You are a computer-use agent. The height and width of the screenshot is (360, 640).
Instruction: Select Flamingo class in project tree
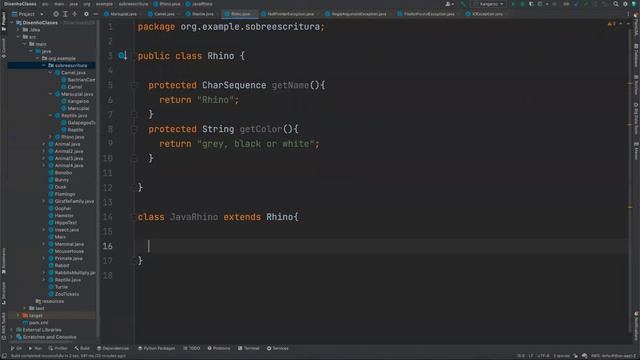pos(62,194)
